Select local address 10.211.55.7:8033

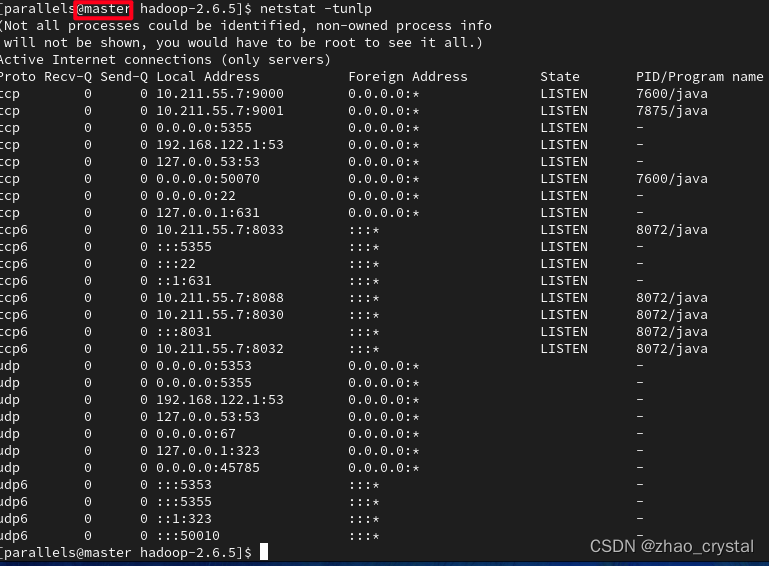(220, 230)
